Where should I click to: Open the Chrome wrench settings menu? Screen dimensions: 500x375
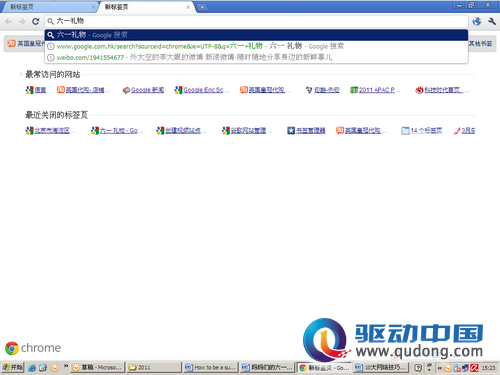(x=492, y=21)
